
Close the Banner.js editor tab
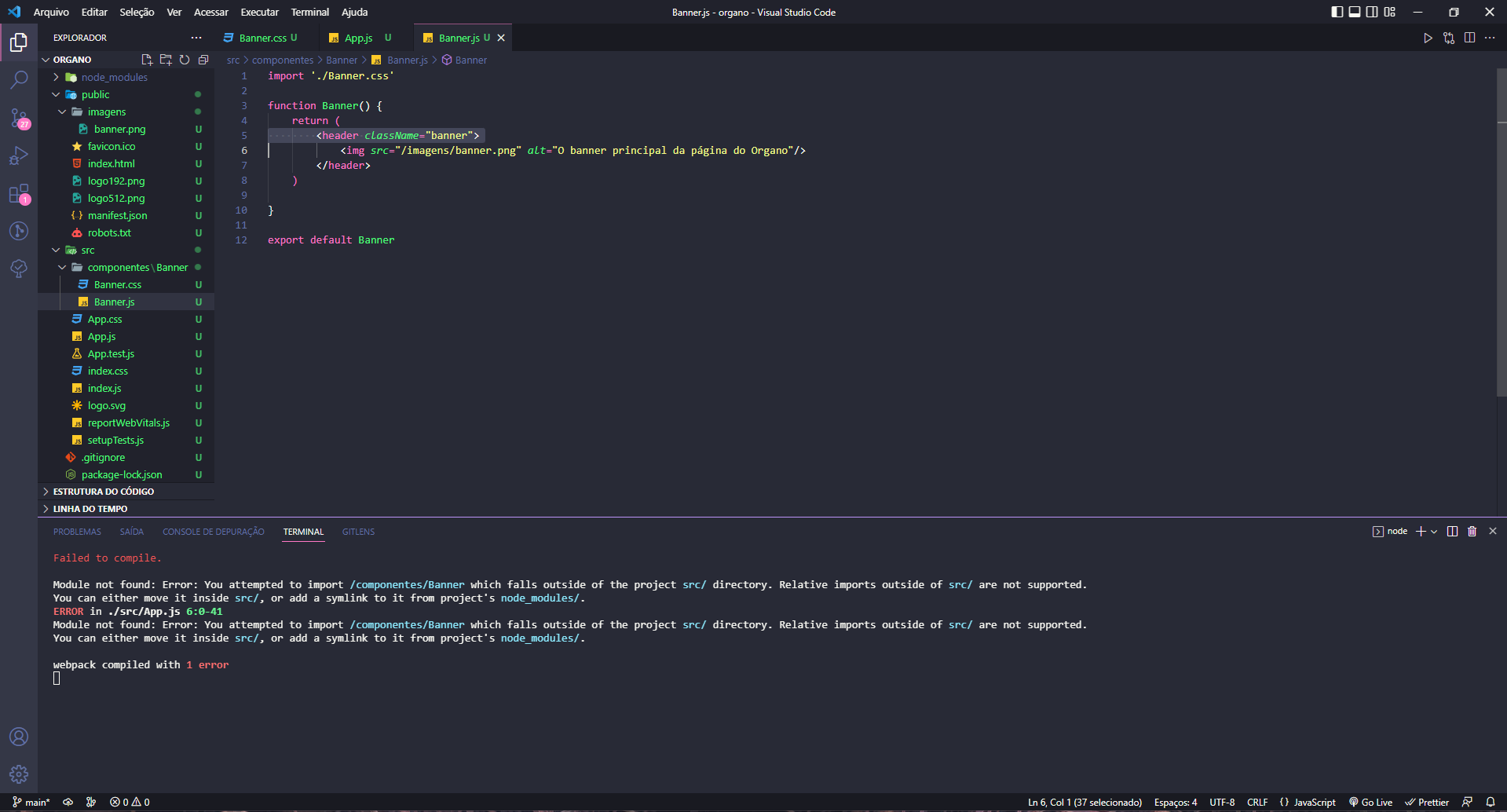pyautogui.click(x=501, y=38)
